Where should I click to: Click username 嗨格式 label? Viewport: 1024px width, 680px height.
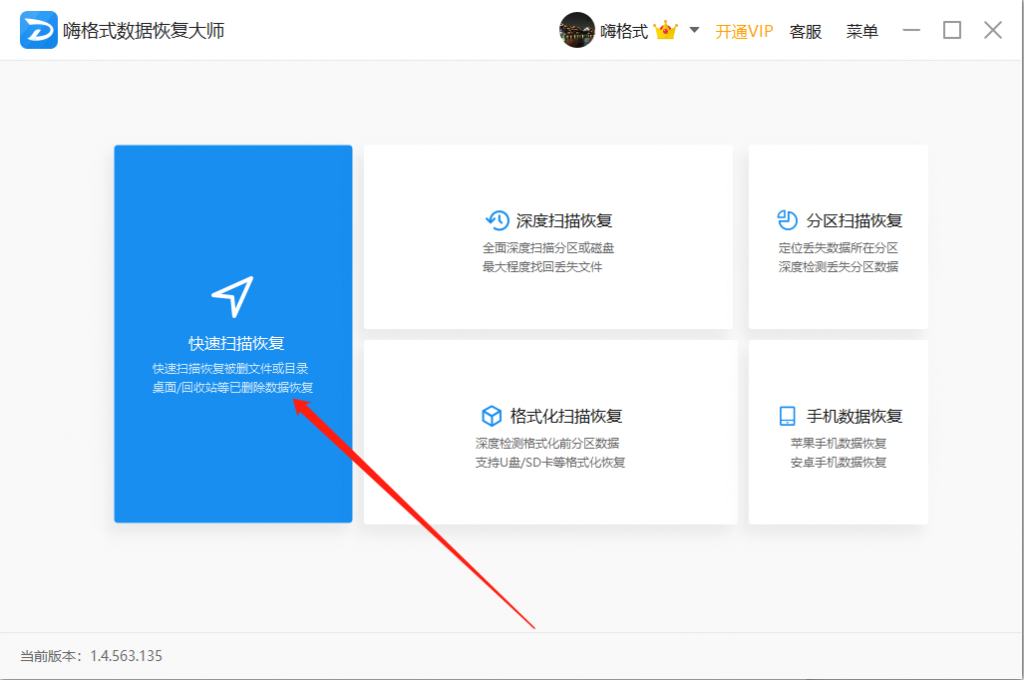click(x=624, y=31)
